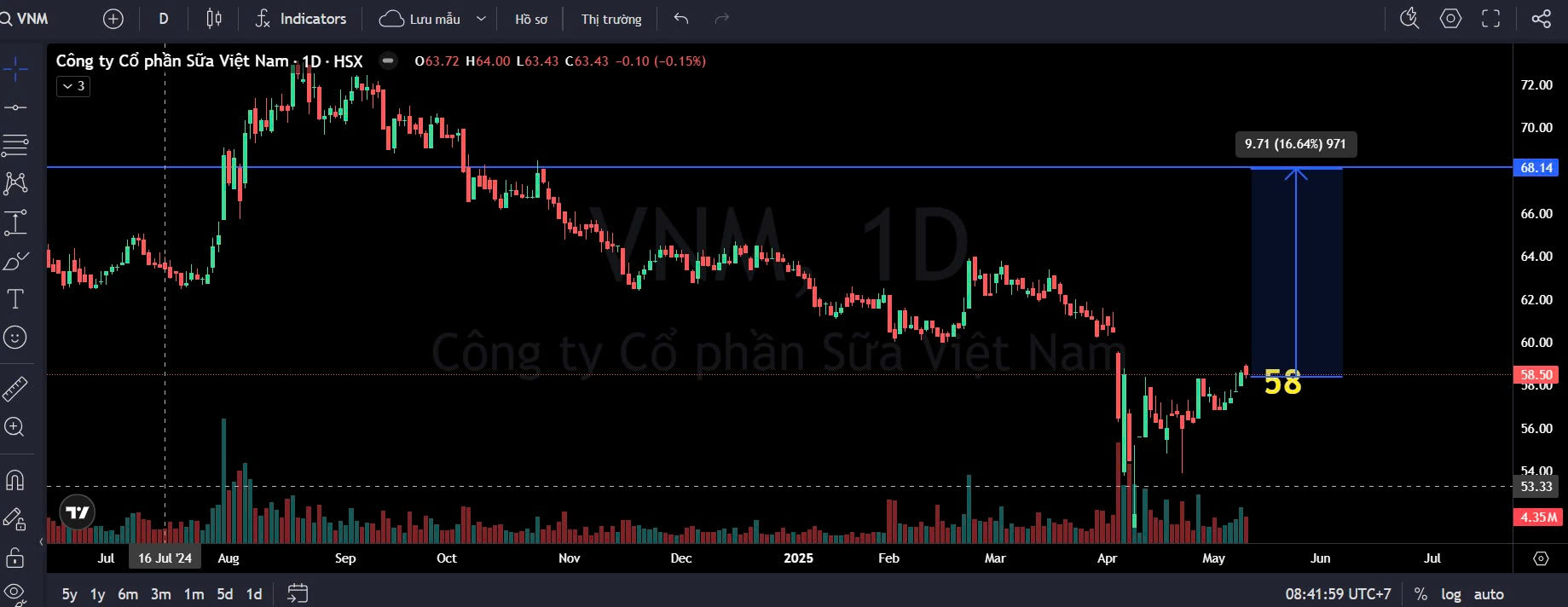
Task: Click the yellow 58 text annotation
Action: (x=1282, y=383)
